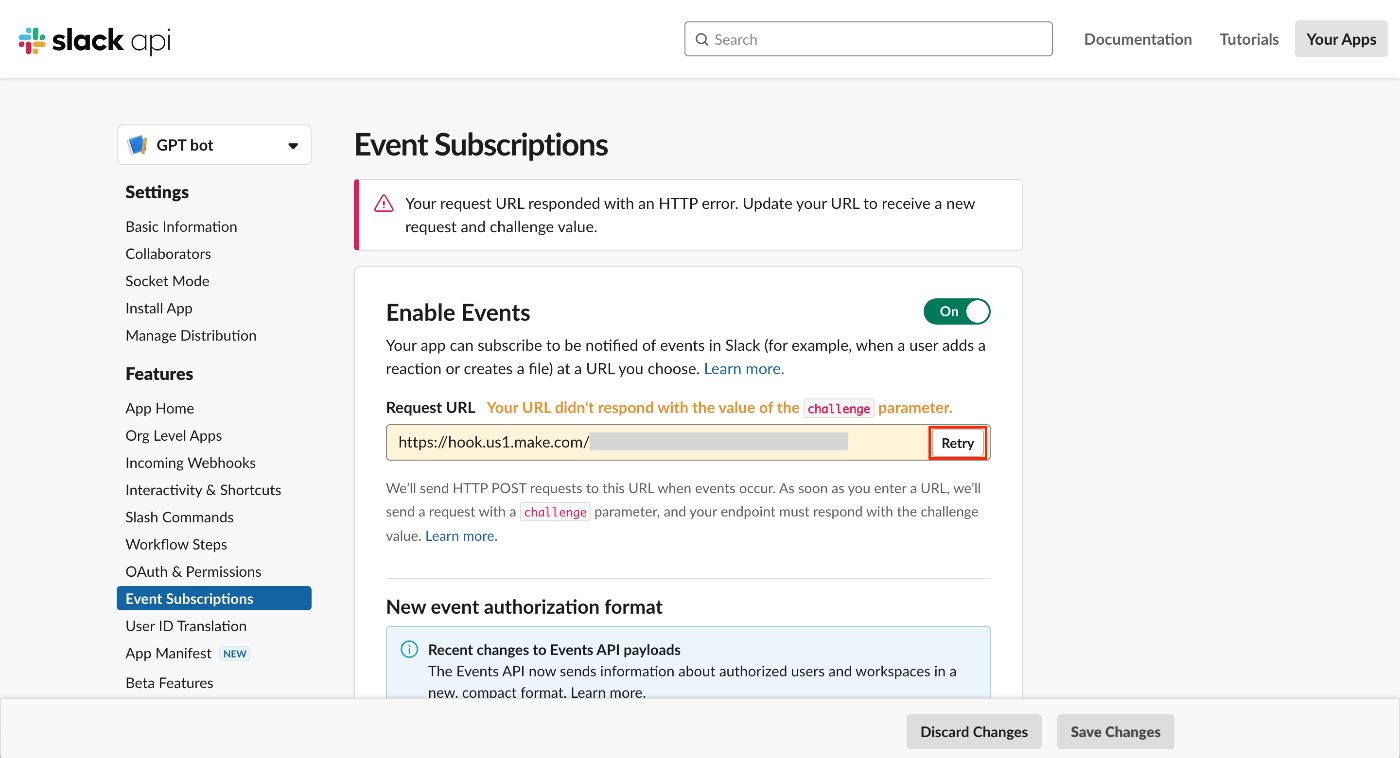This screenshot has width=1400, height=758.
Task: Retry the Request URL verification
Action: click(x=958, y=443)
